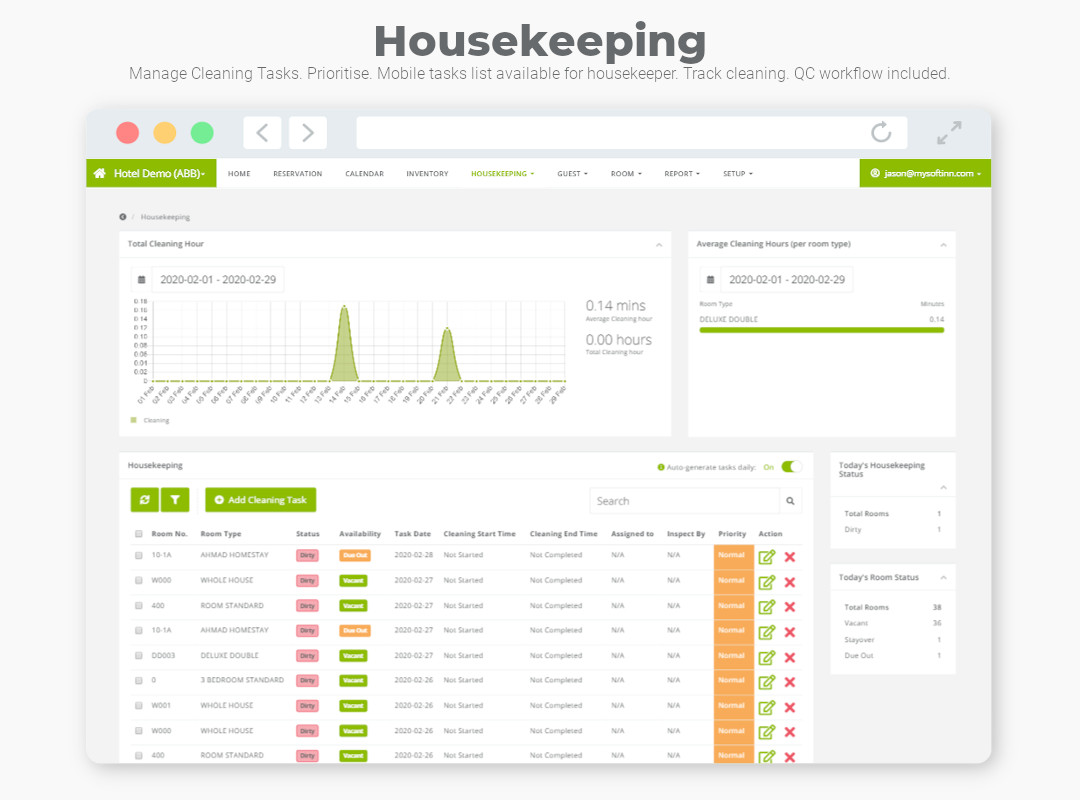Image resolution: width=1080 pixels, height=800 pixels.
Task: Edit the DD003 Deluxe Double task
Action: click(x=767, y=657)
